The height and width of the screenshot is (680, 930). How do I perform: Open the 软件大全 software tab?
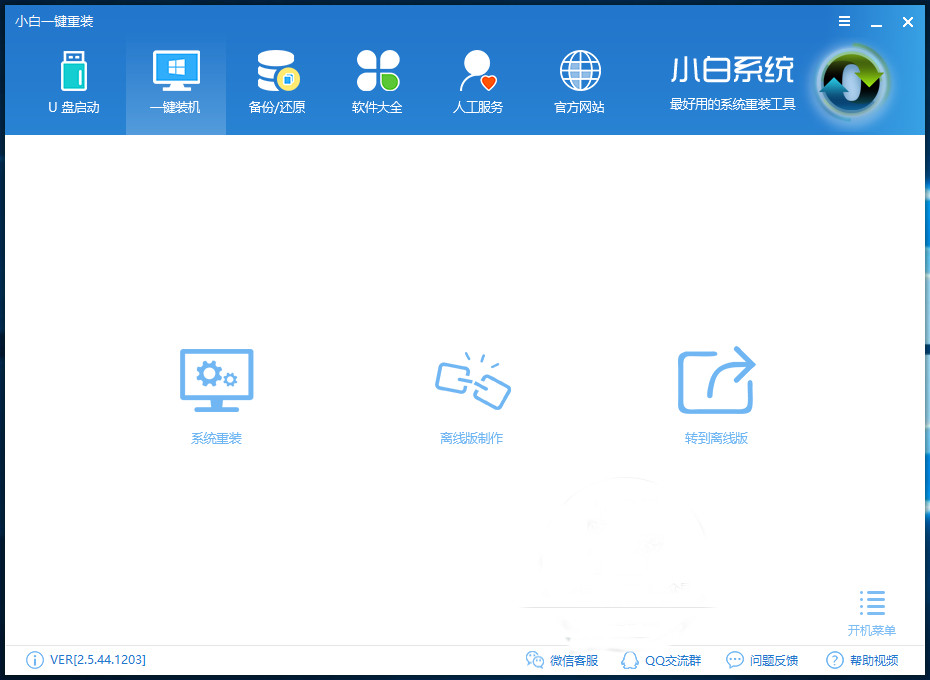377,83
